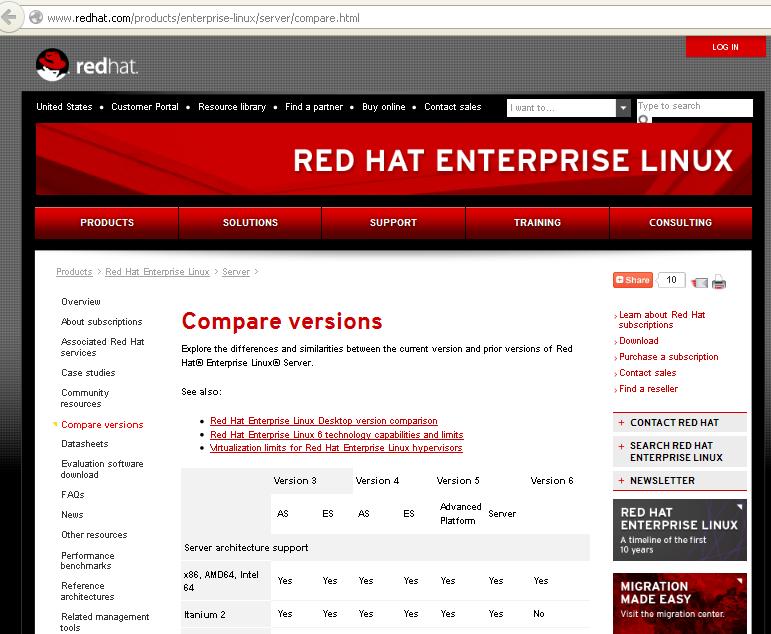This screenshot has height=634, width=771.
Task: Go back with the browser back arrow
Action: coord(9,17)
